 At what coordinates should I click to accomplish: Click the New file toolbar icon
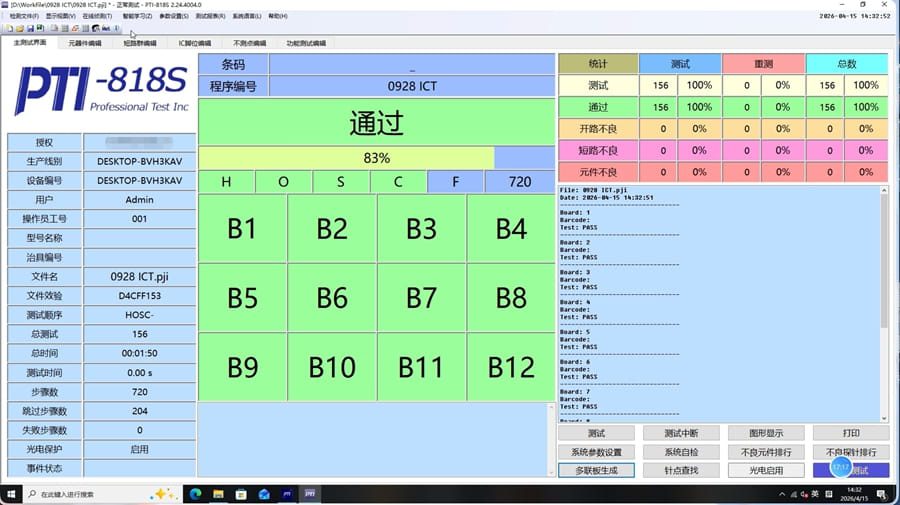[10, 28]
